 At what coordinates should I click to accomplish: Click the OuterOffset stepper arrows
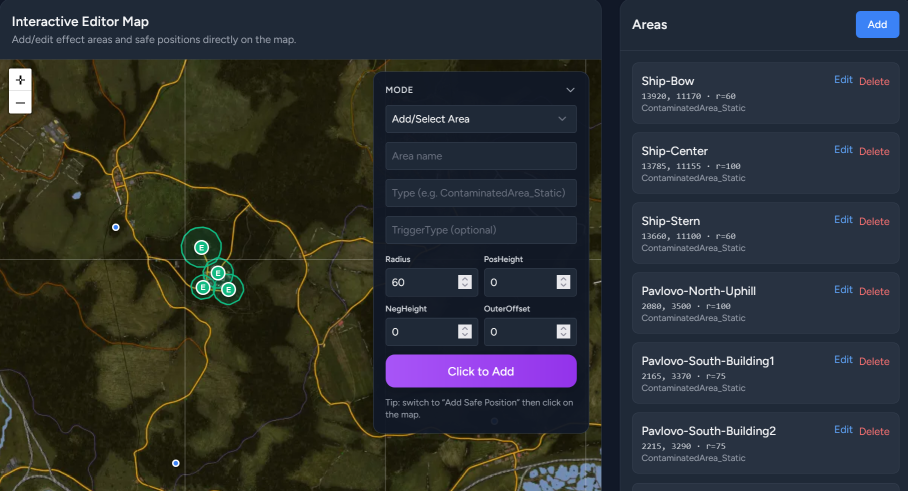tap(564, 332)
